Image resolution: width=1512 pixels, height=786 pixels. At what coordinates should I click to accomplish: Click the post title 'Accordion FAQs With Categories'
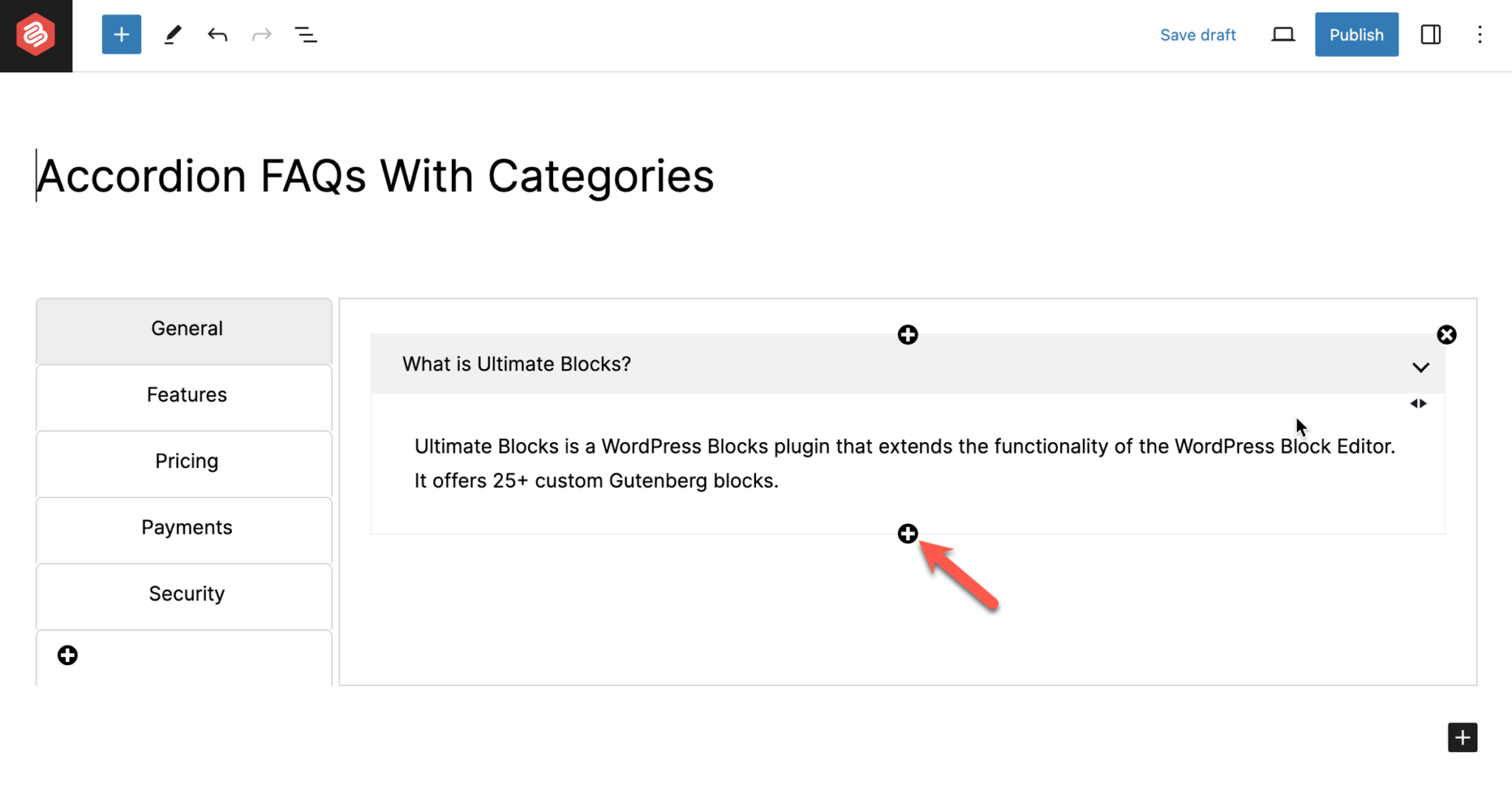[x=375, y=176]
